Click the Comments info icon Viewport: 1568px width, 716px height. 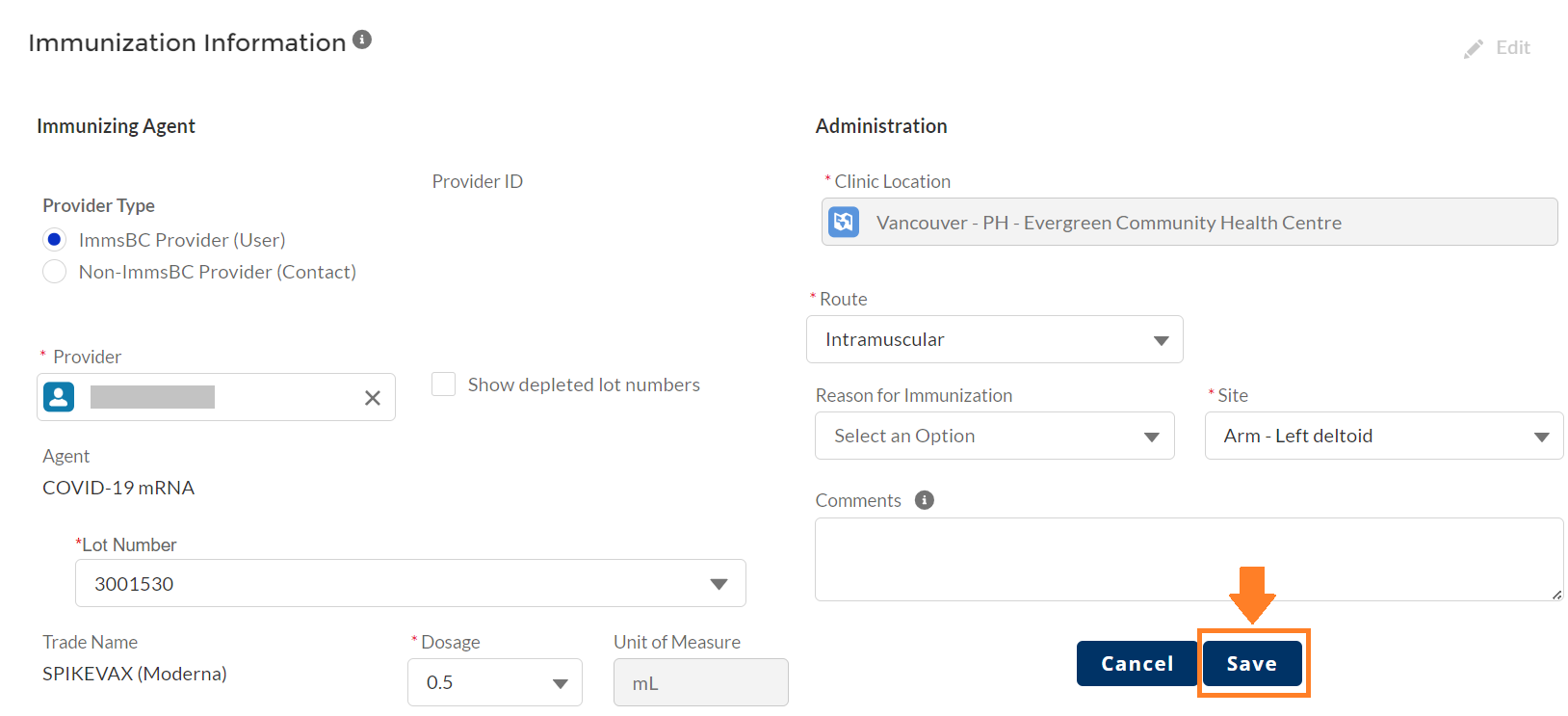pyautogui.click(x=925, y=500)
